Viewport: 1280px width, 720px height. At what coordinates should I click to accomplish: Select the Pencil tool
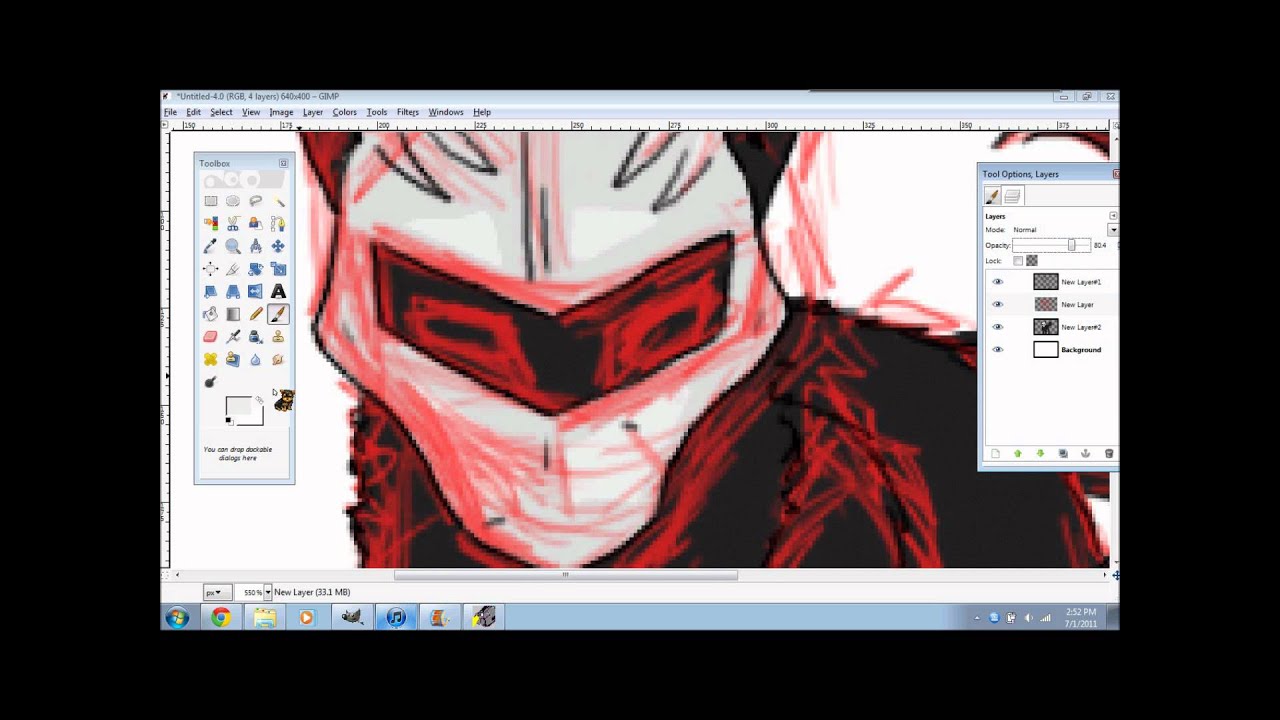(x=256, y=314)
